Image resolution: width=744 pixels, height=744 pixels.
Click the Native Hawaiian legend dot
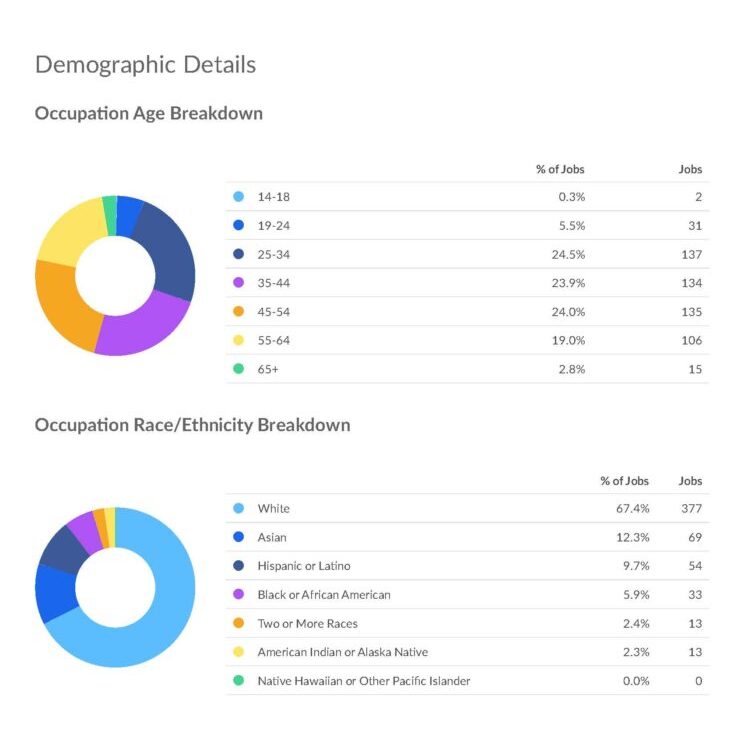[x=238, y=681]
